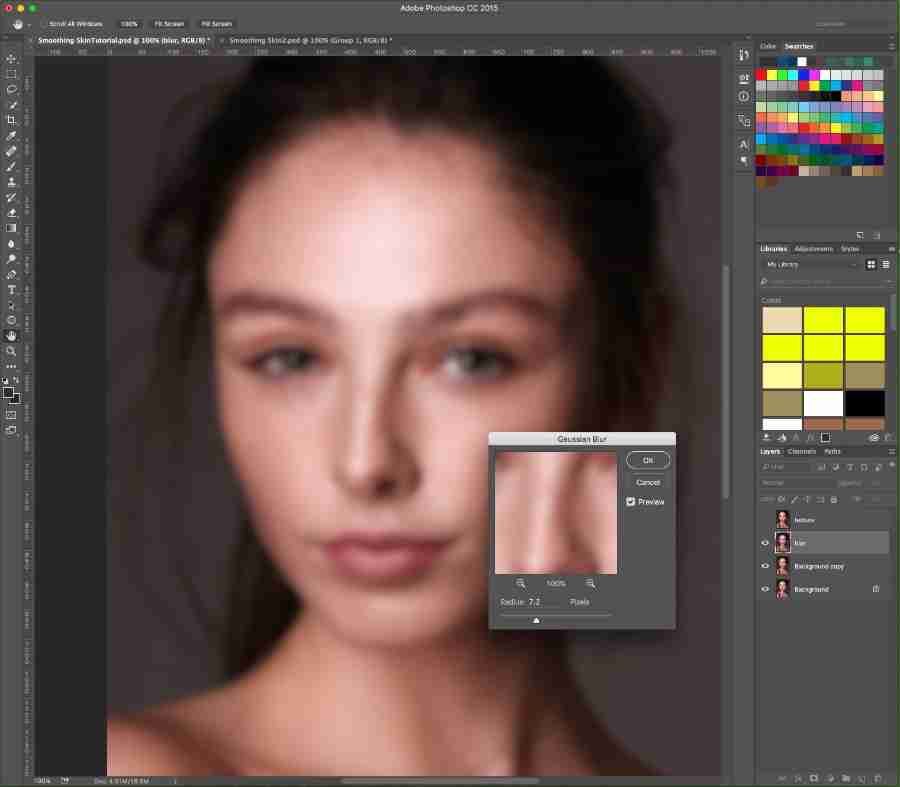Open the My Library dropdown

(811, 265)
